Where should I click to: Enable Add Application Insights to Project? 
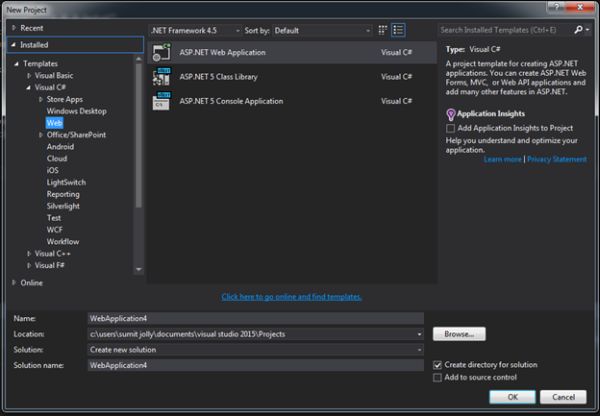(x=450, y=128)
